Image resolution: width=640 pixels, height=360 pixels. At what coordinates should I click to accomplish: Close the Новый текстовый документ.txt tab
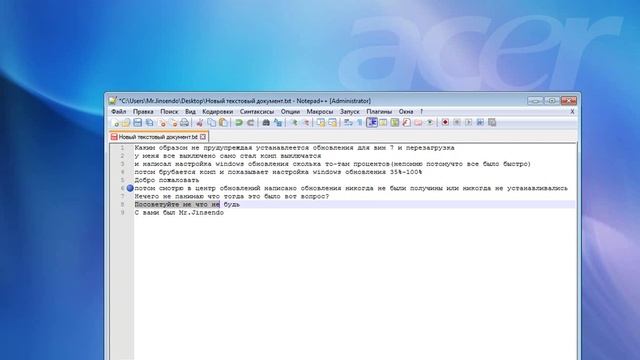click(203, 137)
